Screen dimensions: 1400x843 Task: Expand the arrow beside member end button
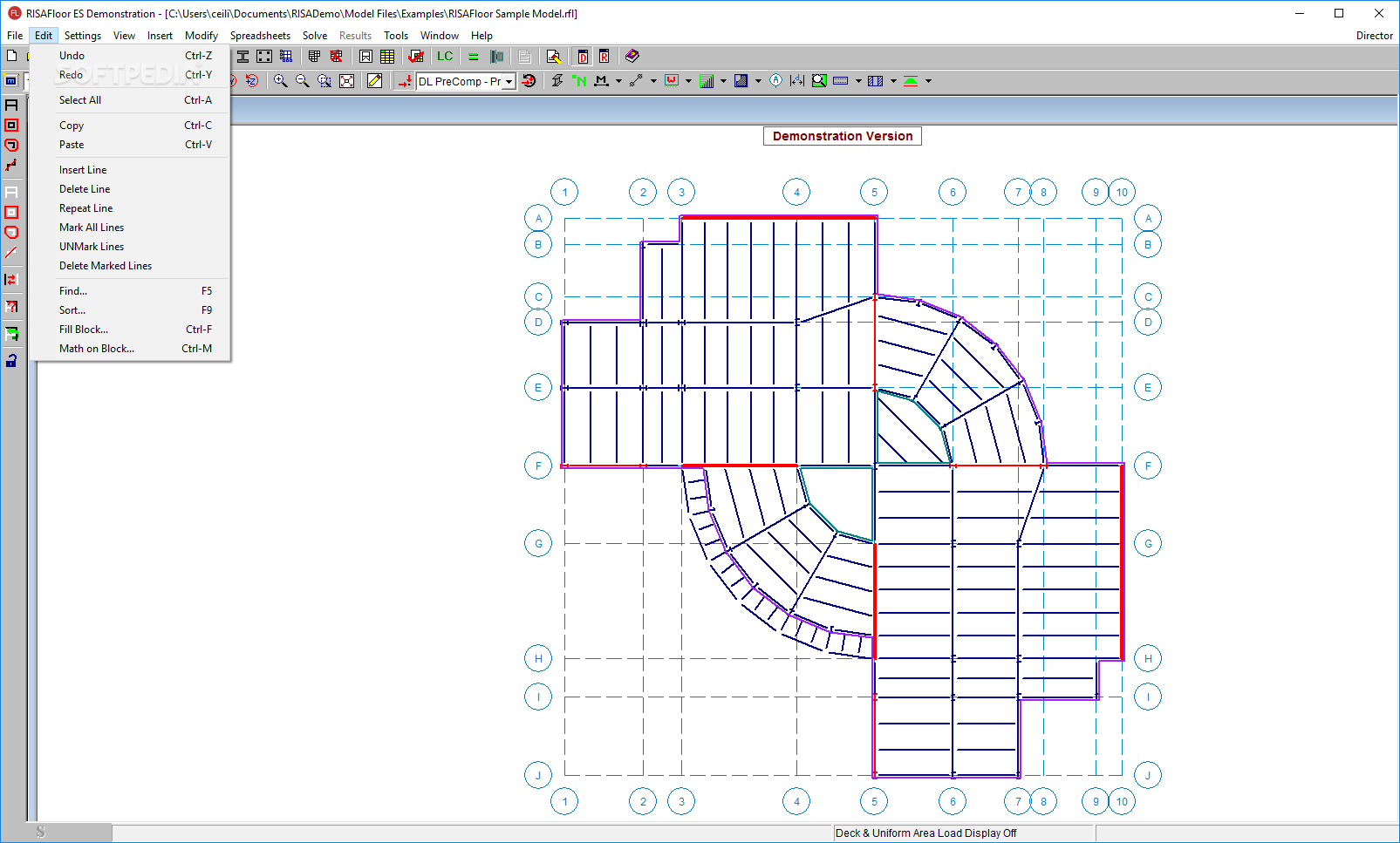[x=653, y=81]
